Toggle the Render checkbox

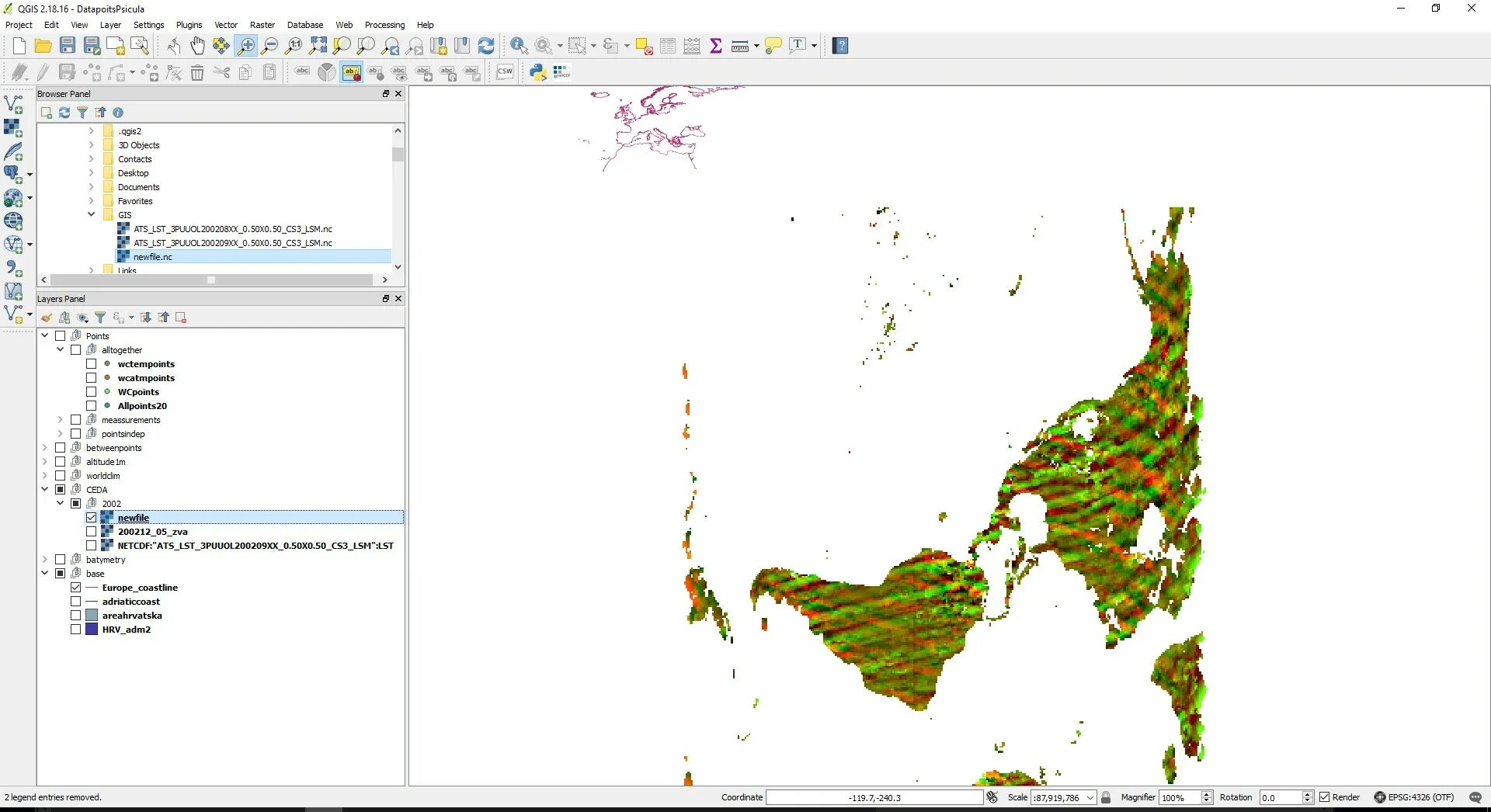[x=1325, y=797]
